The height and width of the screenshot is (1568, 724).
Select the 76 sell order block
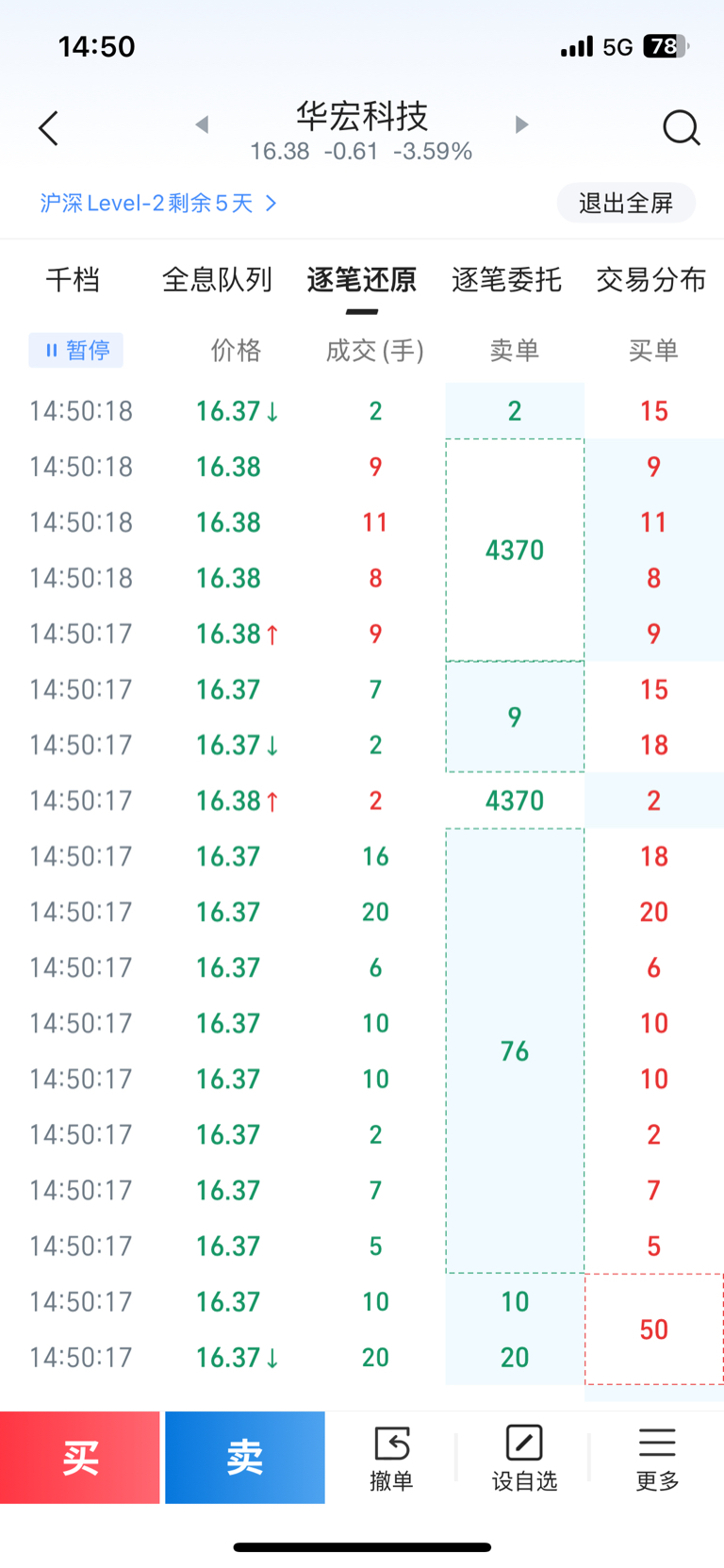point(515,1051)
